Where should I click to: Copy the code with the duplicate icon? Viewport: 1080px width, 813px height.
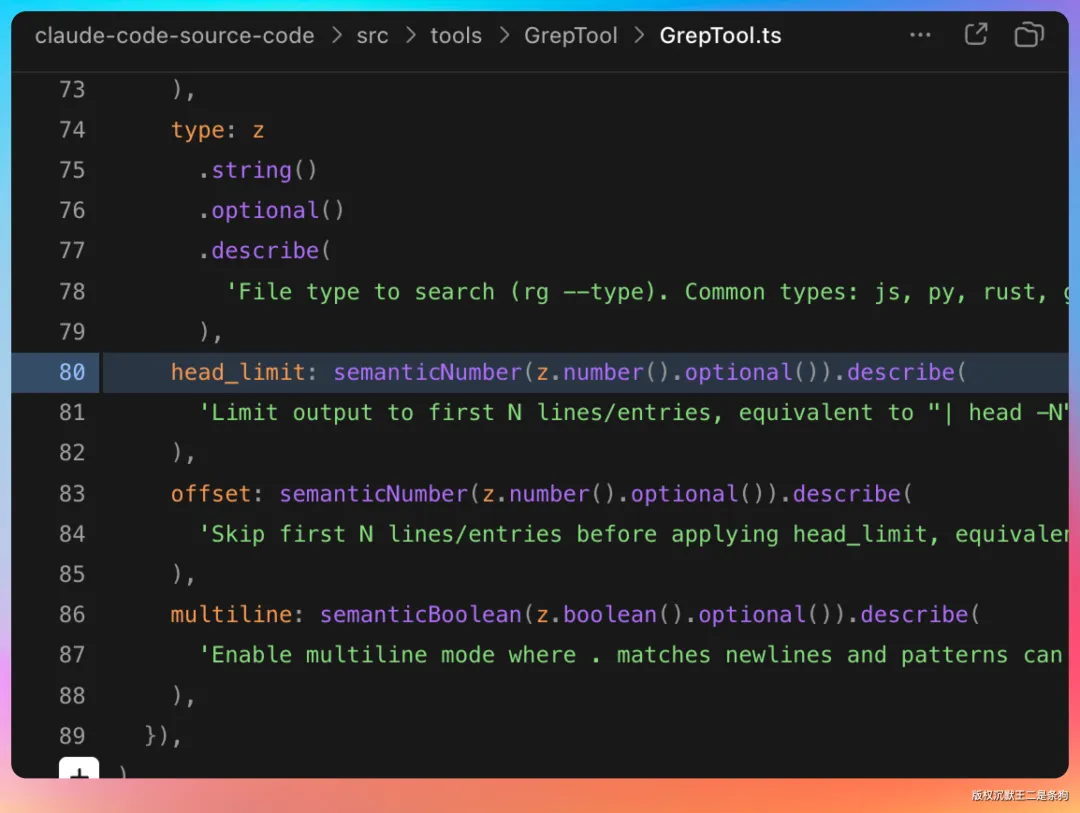point(1028,34)
